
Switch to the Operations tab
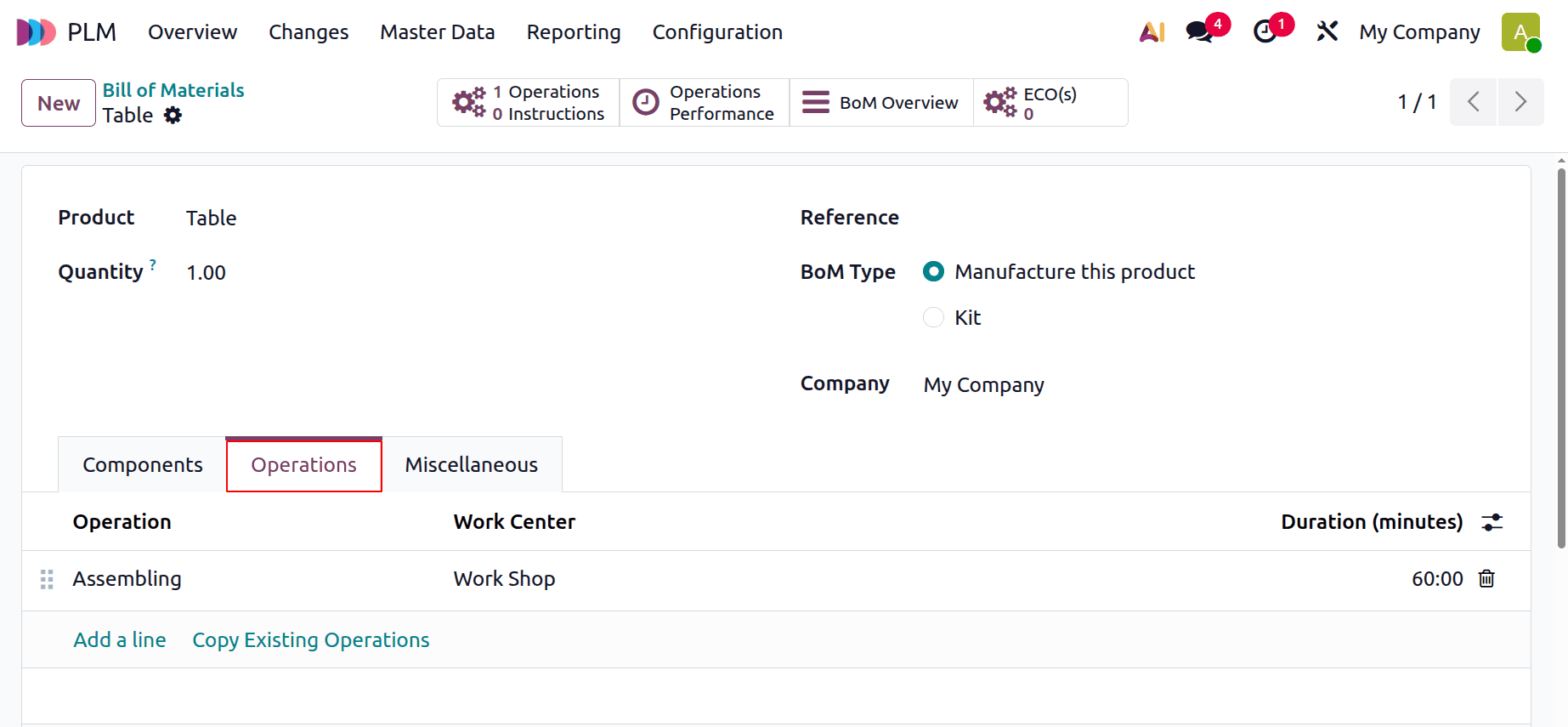click(x=304, y=465)
